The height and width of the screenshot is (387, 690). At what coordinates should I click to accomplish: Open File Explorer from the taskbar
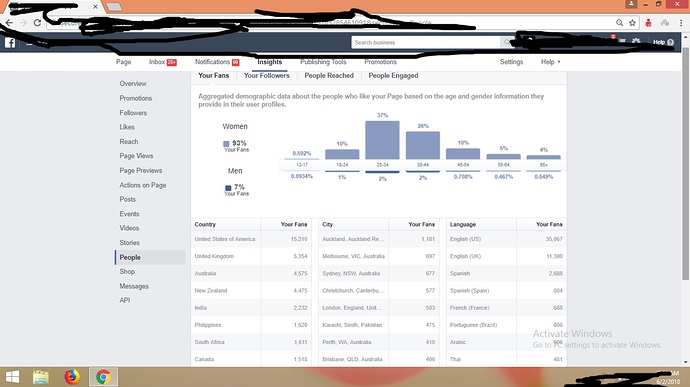[41, 377]
